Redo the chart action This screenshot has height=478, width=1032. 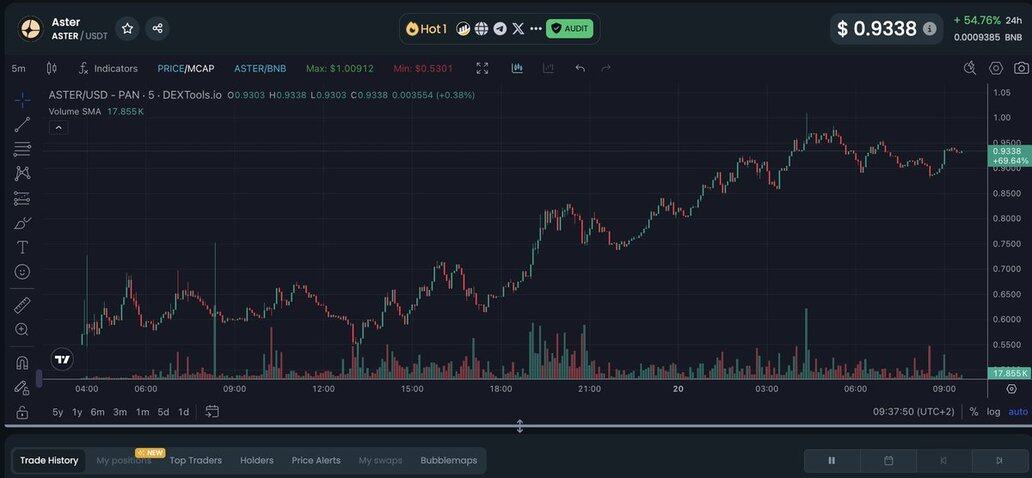606,68
